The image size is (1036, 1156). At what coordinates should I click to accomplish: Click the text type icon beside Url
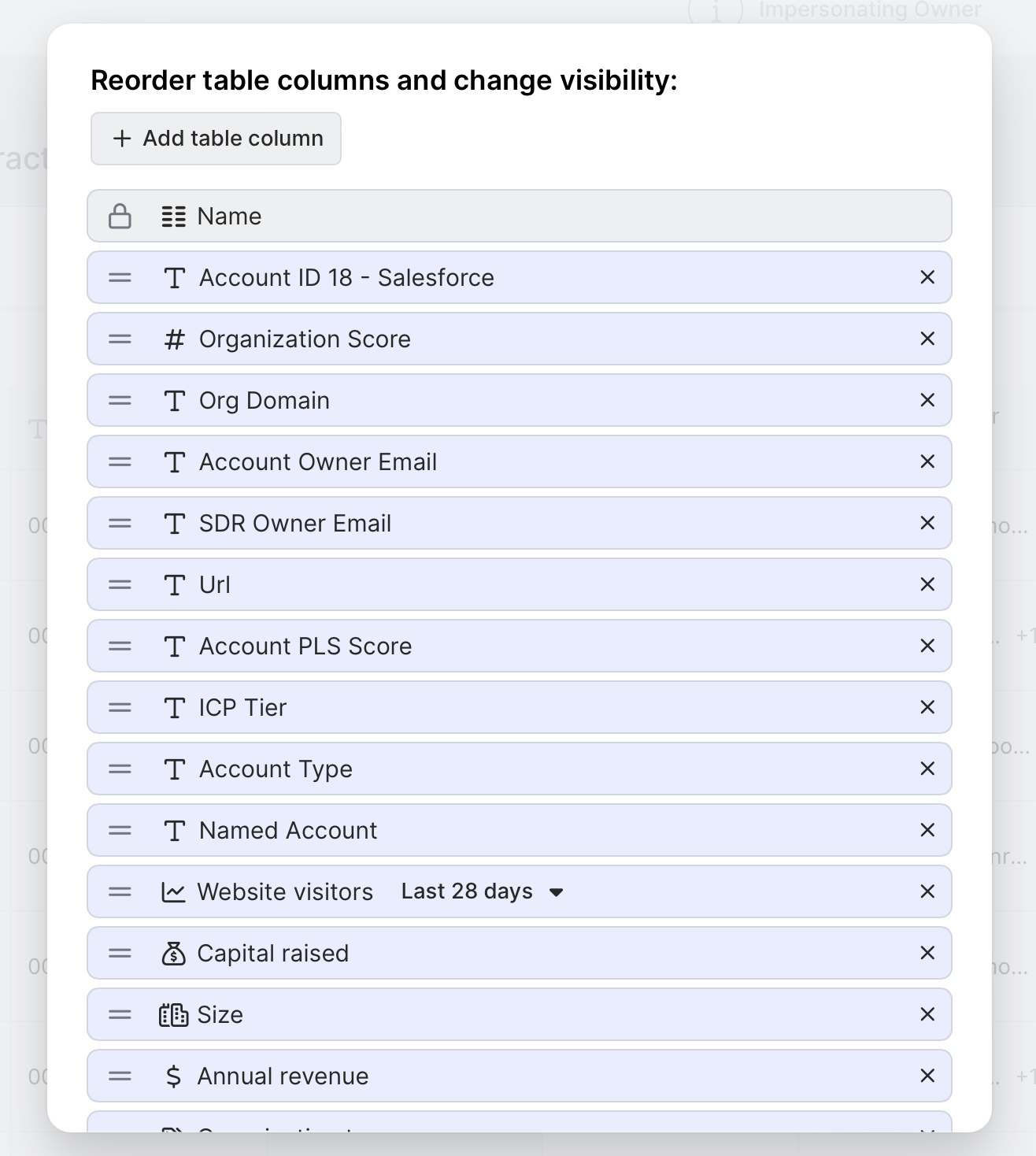[174, 585]
